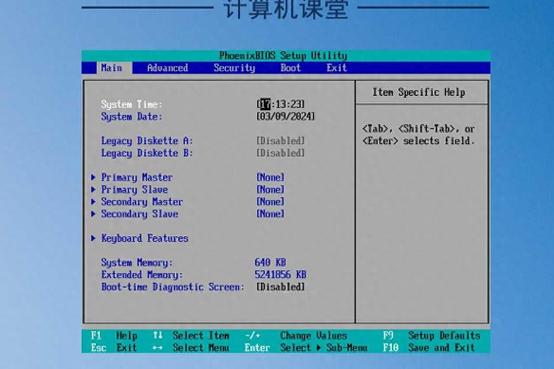Open the Secondary Master submenu label
This screenshot has width=554, height=369.
tap(142, 202)
